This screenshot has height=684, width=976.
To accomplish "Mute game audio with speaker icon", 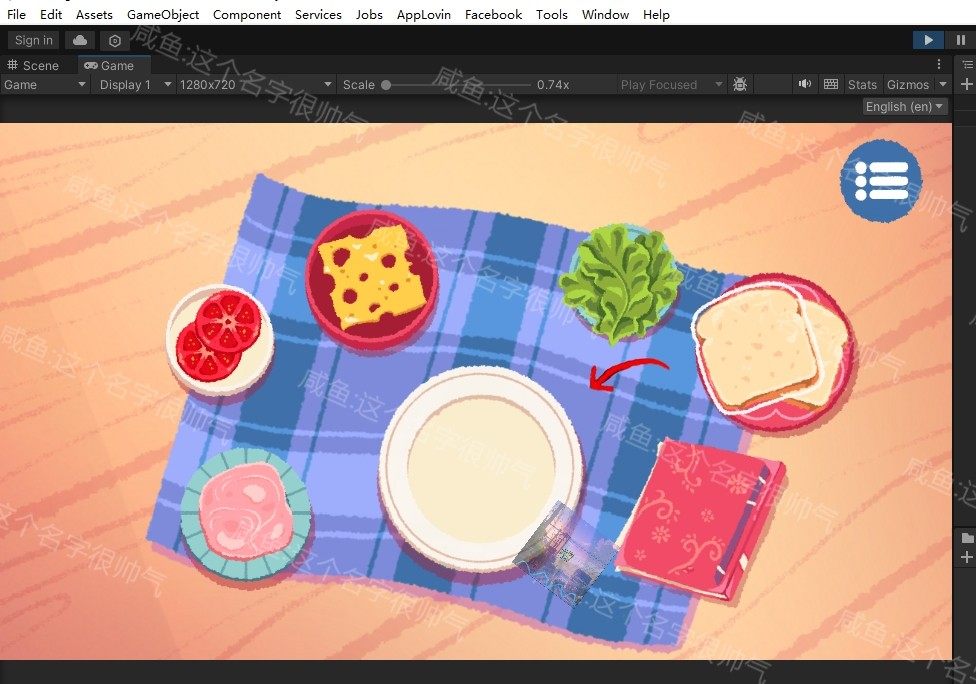I will point(804,85).
